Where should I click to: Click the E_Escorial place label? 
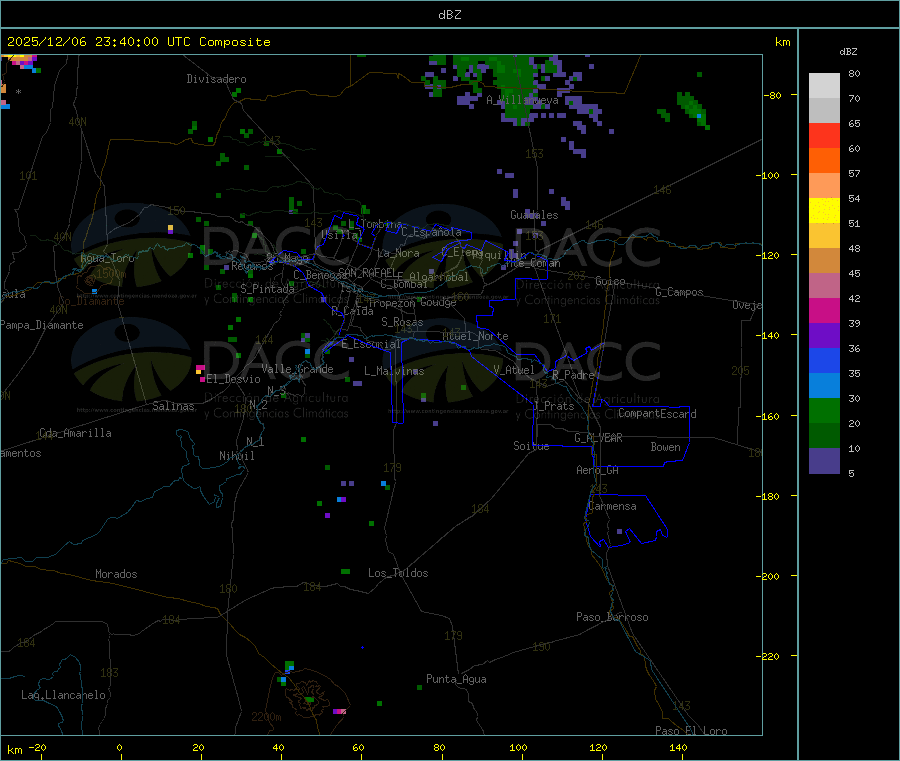point(370,344)
